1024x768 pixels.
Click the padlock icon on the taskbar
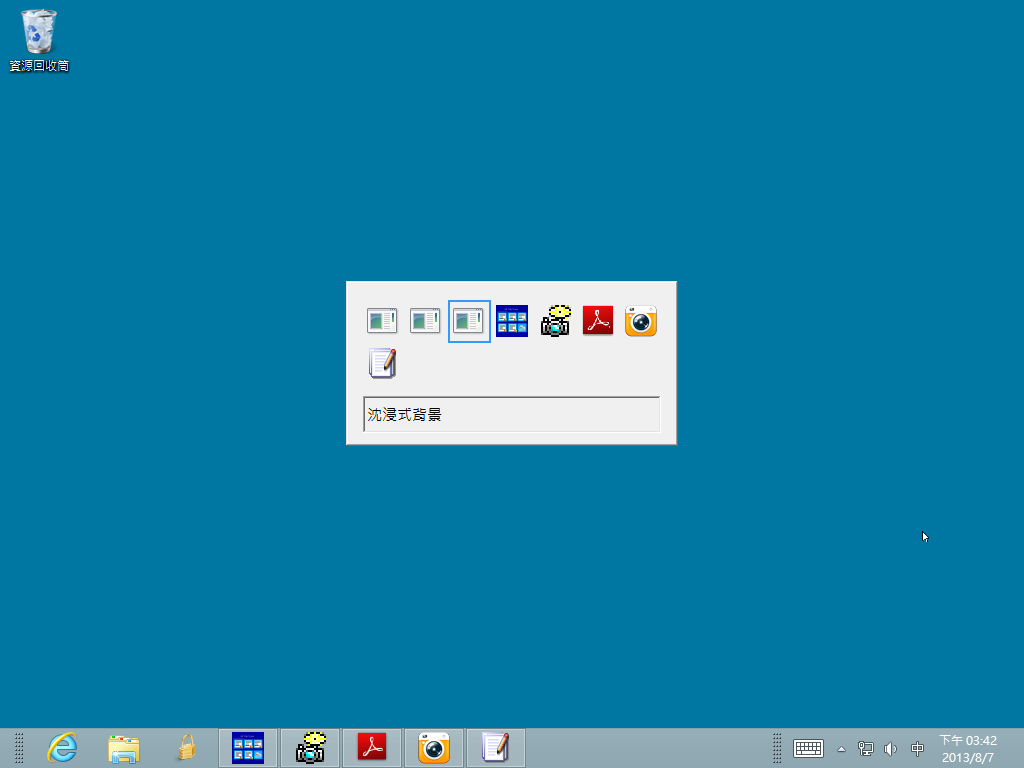pos(186,747)
